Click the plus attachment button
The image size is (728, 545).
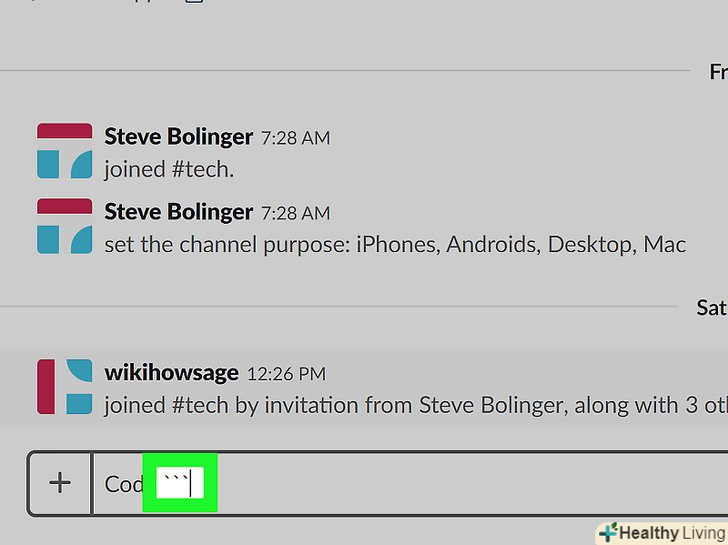pos(60,484)
